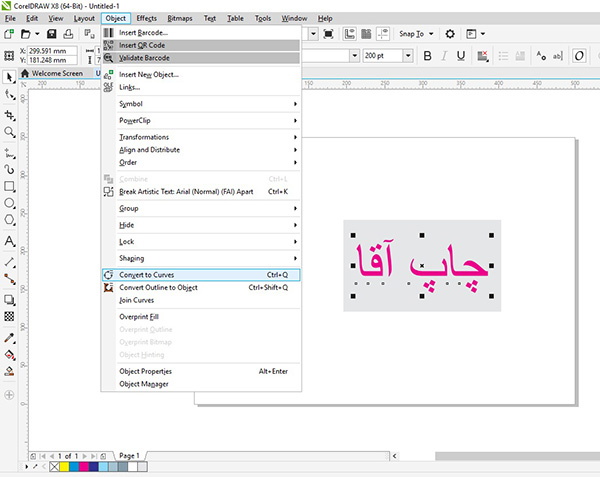
Task: Choose Insert Barcode entry
Action: click(201, 33)
